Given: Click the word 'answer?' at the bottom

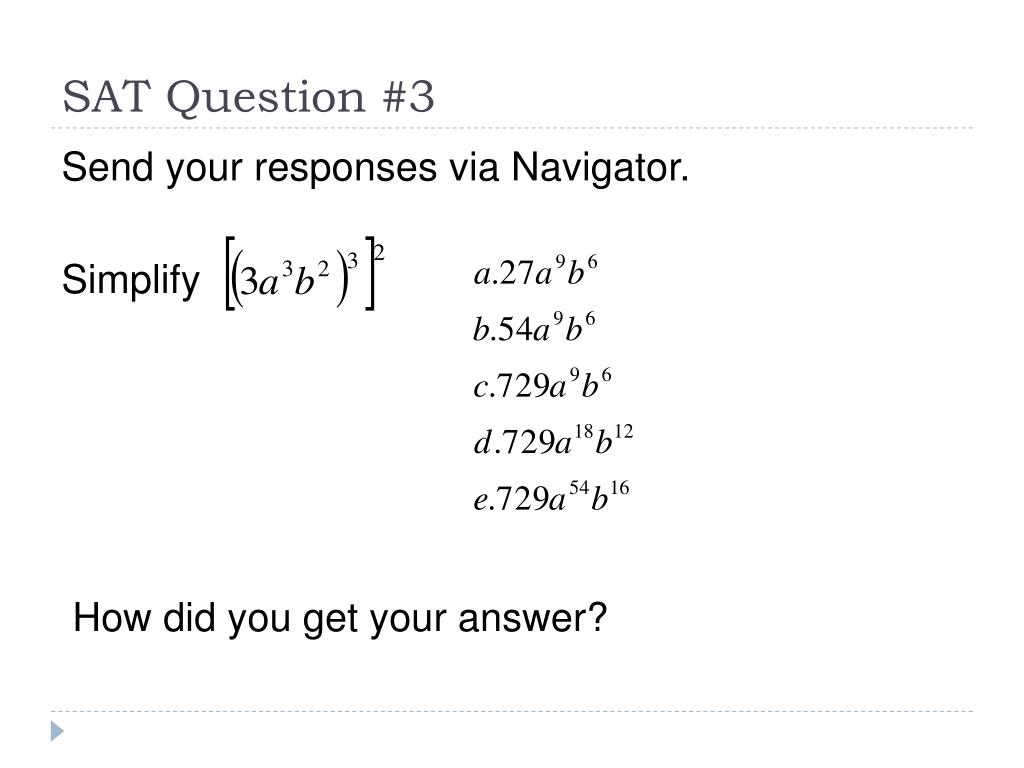Looking at the screenshot, I should pyautogui.click(x=533, y=618).
